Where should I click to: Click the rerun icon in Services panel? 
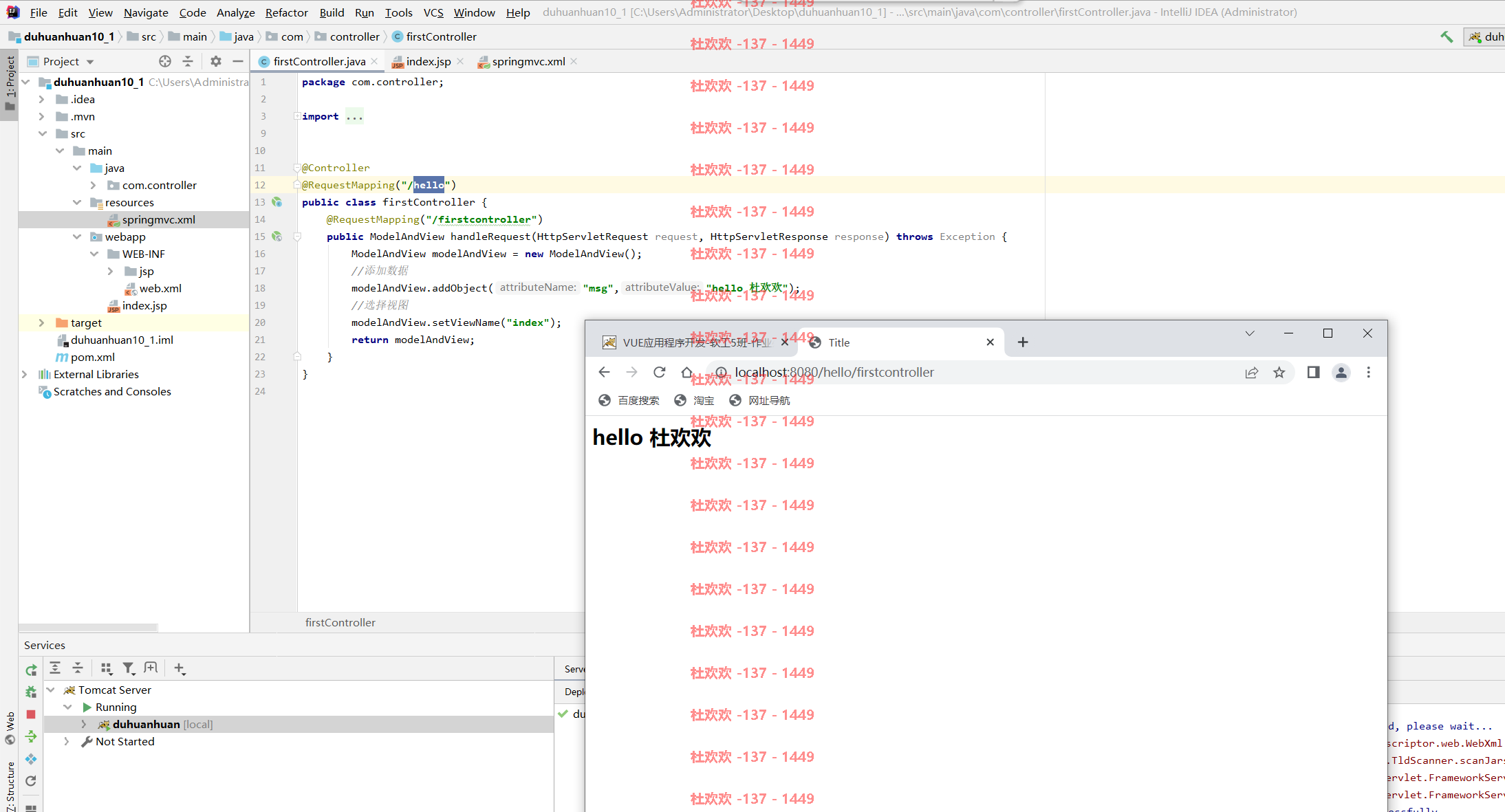click(x=31, y=670)
